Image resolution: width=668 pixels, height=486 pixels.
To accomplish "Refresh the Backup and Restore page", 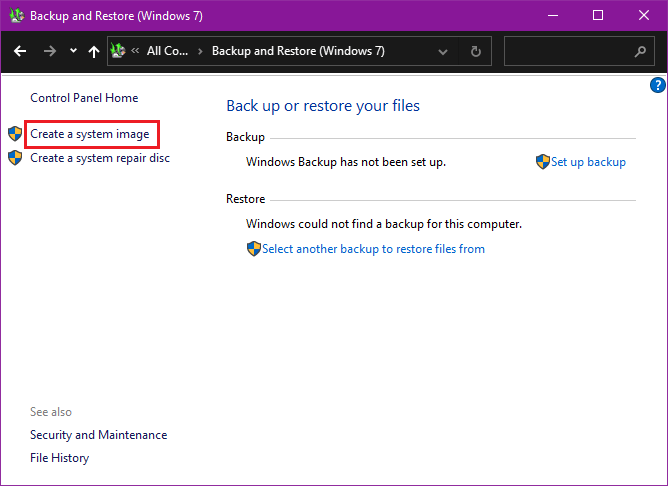I will pos(476,51).
